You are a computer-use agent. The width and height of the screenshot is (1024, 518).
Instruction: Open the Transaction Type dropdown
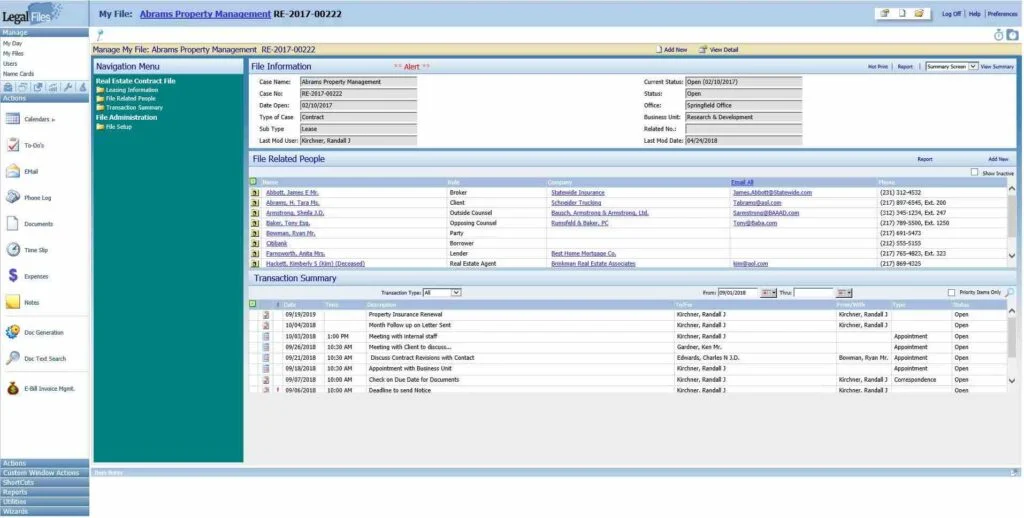click(x=442, y=293)
